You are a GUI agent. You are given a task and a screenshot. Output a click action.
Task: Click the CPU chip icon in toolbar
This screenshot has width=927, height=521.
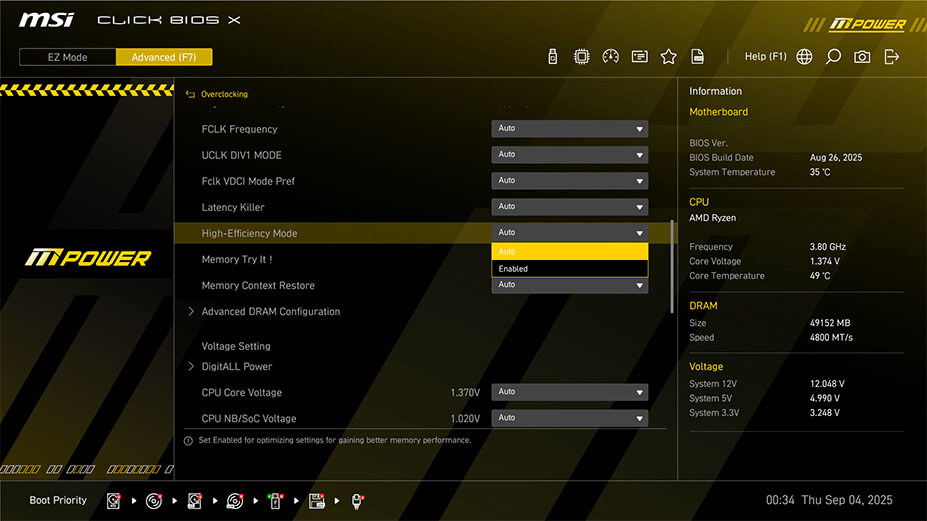pyautogui.click(x=581, y=57)
